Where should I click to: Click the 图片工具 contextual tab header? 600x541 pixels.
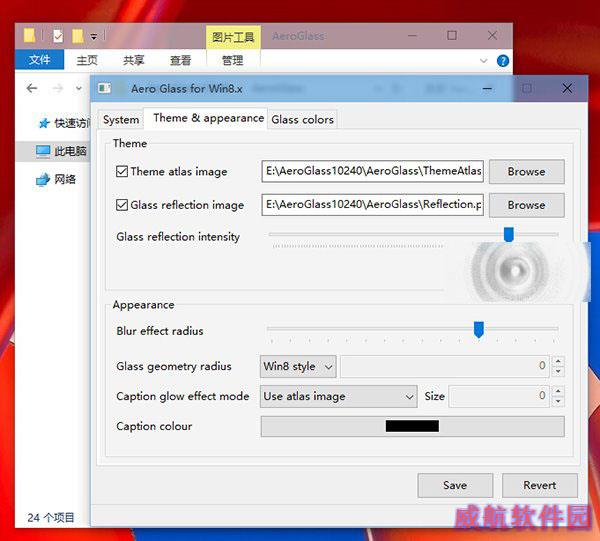pyautogui.click(x=233, y=37)
